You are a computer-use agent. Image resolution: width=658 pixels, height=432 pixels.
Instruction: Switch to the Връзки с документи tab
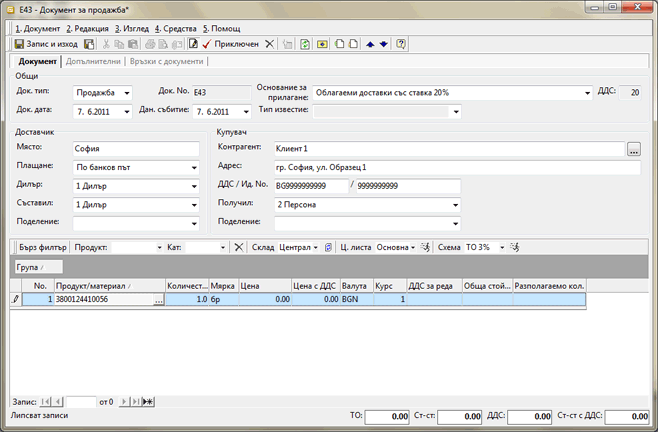pyautogui.click(x=167, y=61)
